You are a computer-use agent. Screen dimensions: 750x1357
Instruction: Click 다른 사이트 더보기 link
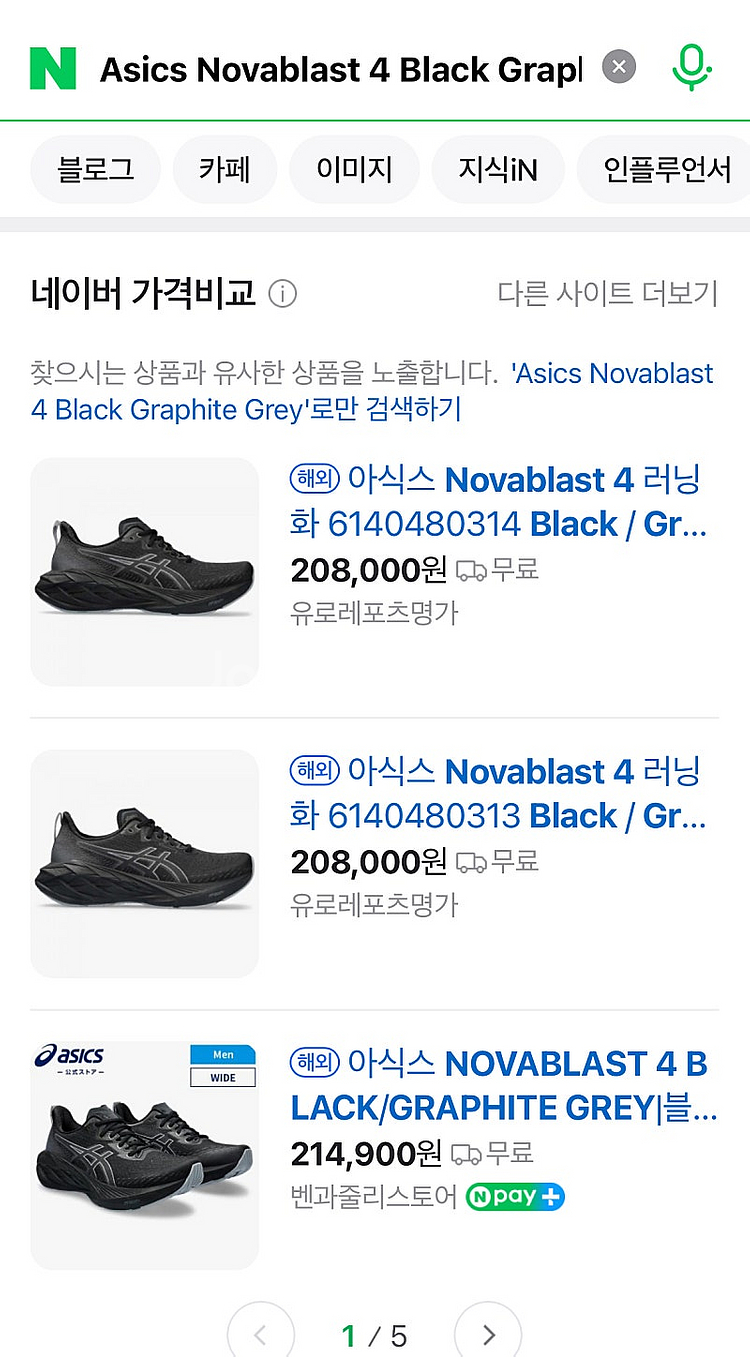tap(607, 294)
